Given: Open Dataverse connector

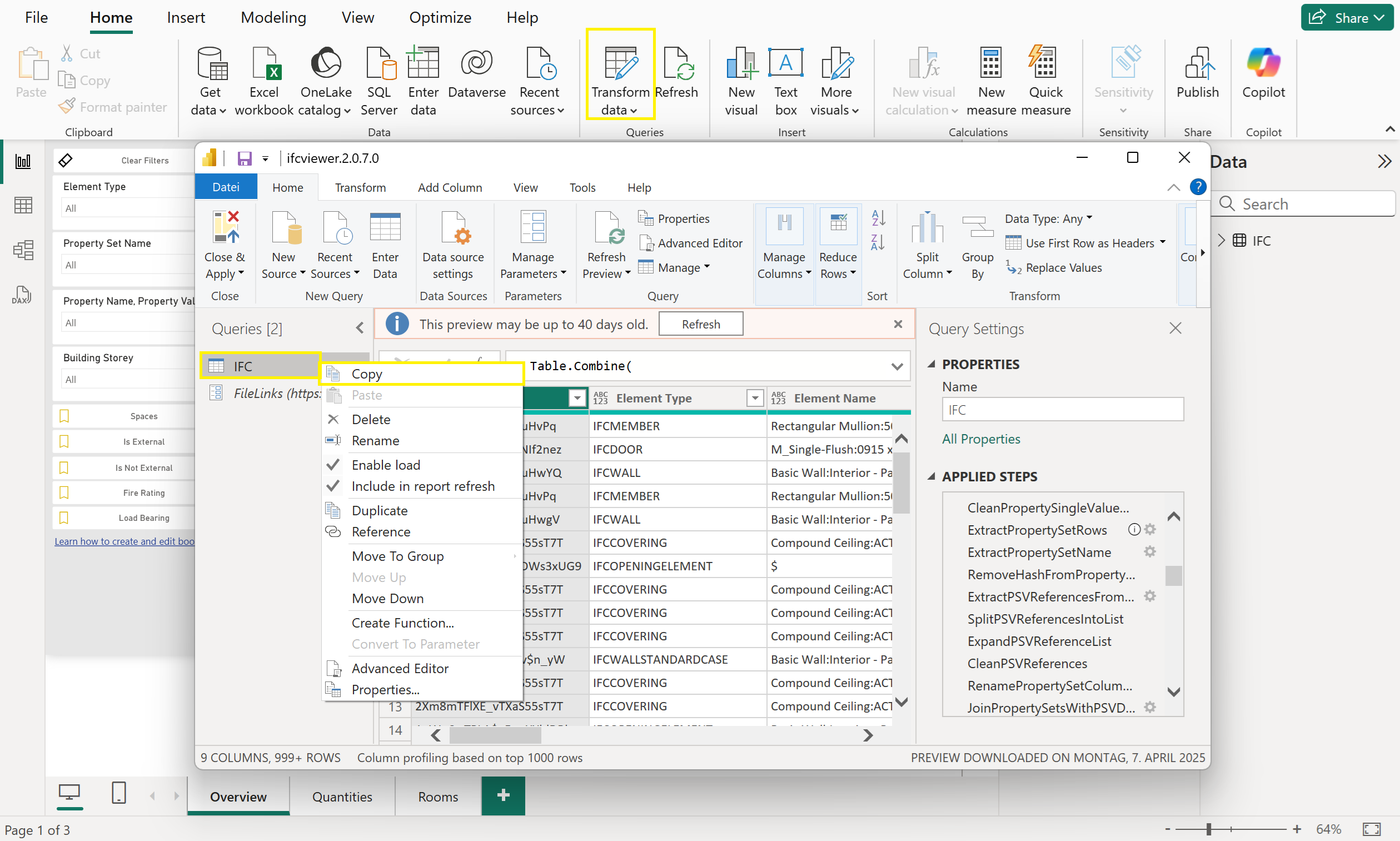Looking at the screenshot, I should click(x=476, y=74).
